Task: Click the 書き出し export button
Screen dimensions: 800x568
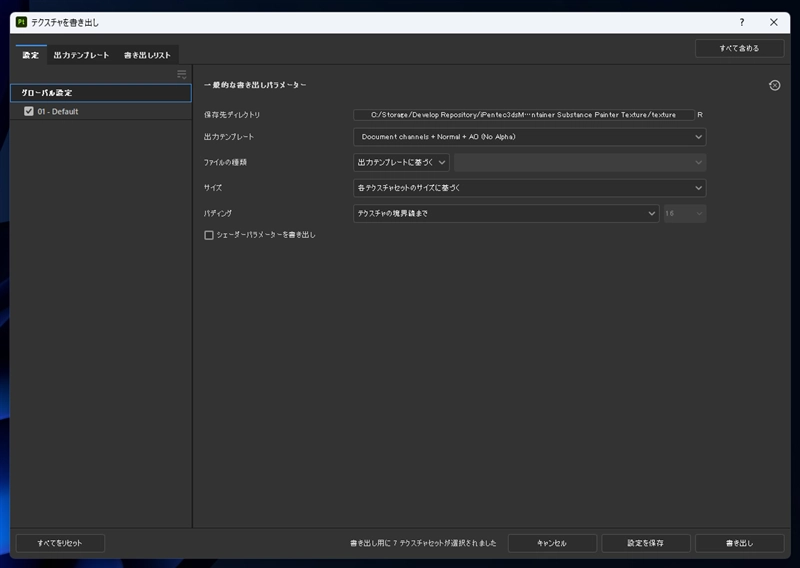Action: pyautogui.click(x=739, y=543)
